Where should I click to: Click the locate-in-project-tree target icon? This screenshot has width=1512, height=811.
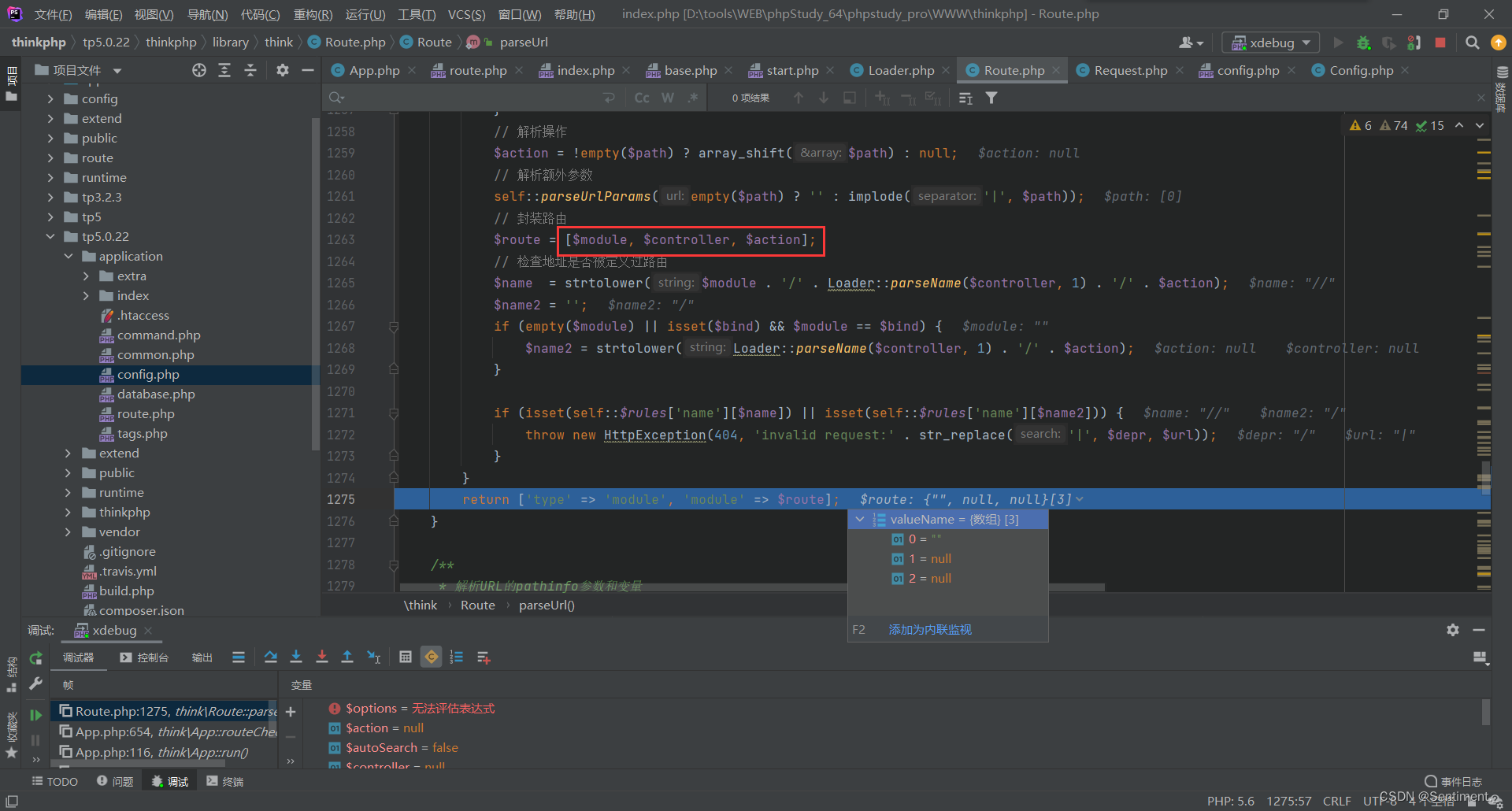tap(199, 70)
